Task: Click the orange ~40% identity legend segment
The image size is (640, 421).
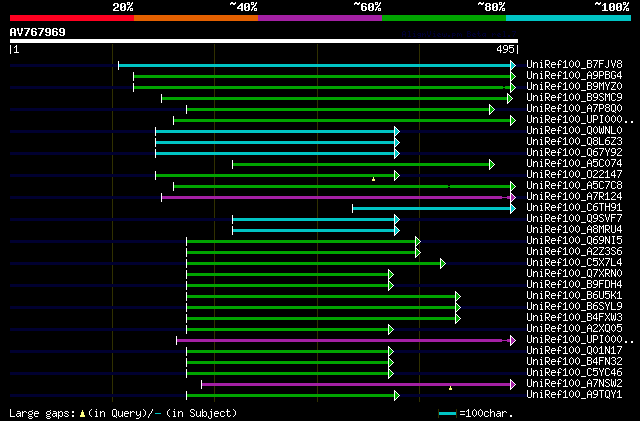Action: (196, 18)
